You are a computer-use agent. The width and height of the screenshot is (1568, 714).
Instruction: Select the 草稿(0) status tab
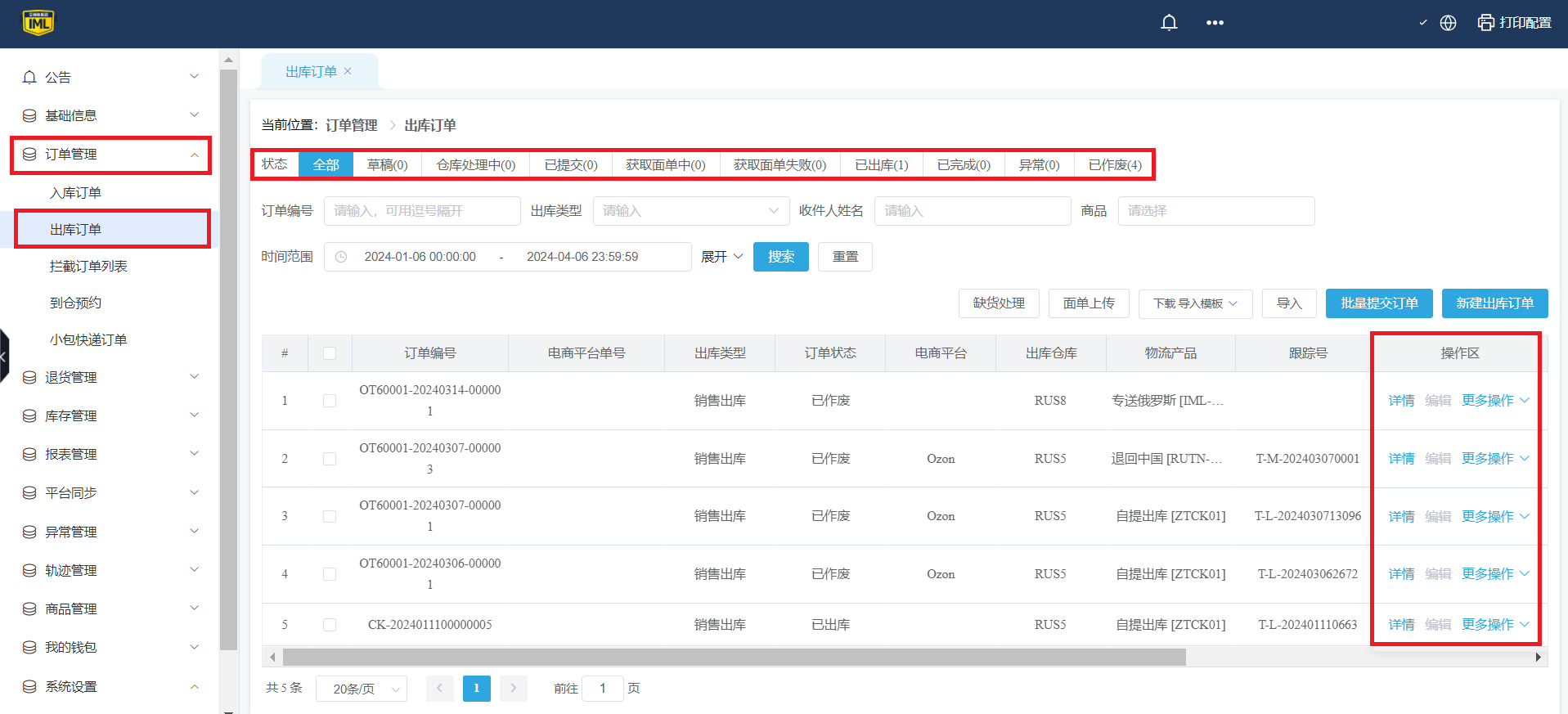coord(387,164)
